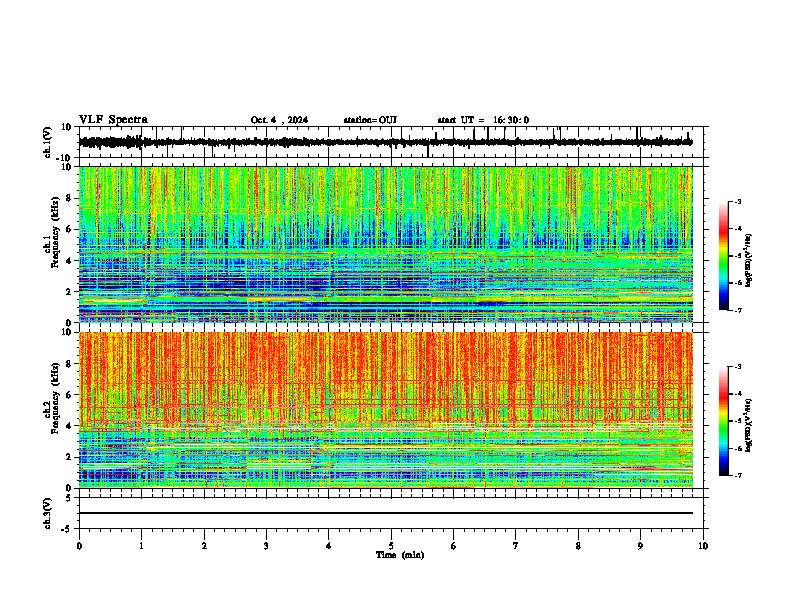Click time axis tick label 9
792x612 pixels.
point(640,546)
